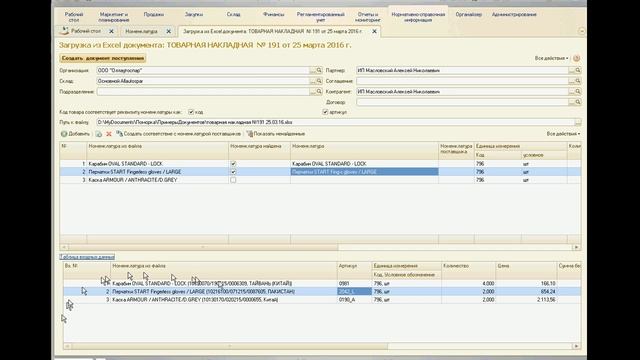Toggle the 'артикул' checkbox
640x360 pixels.
click(x=325, y=112)
